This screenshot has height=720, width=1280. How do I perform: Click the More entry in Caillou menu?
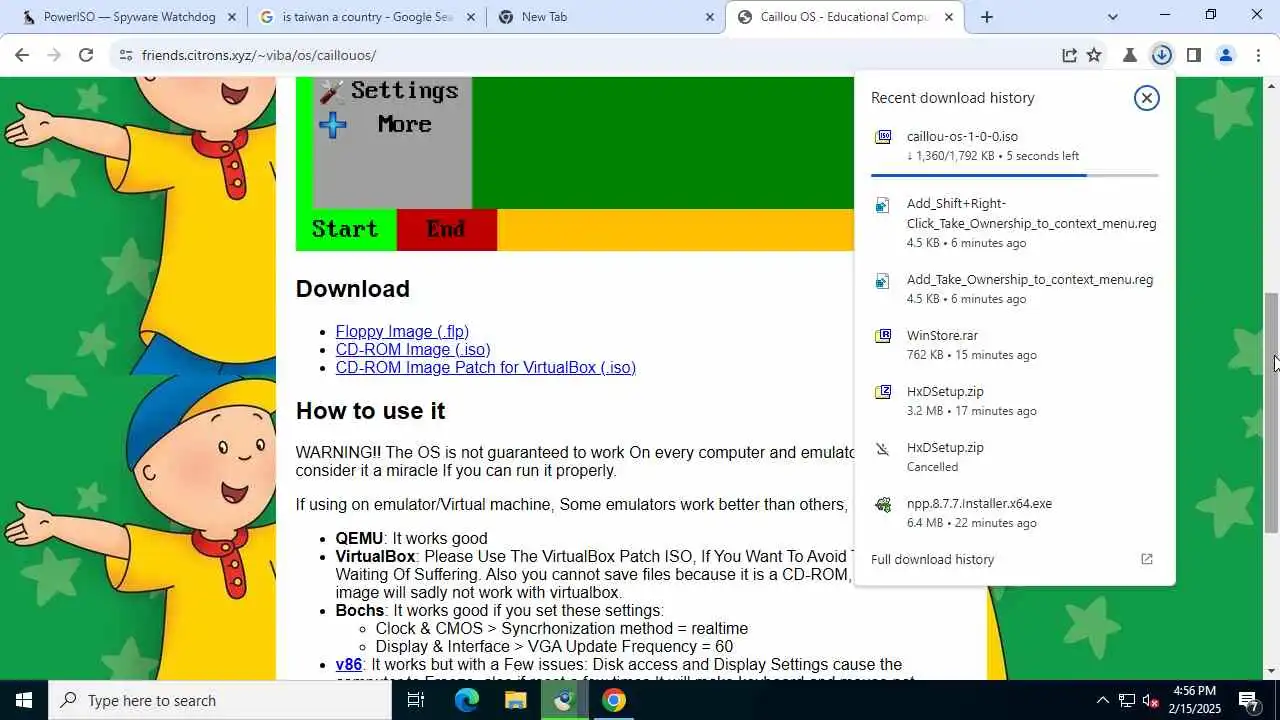tap(376, 124)
